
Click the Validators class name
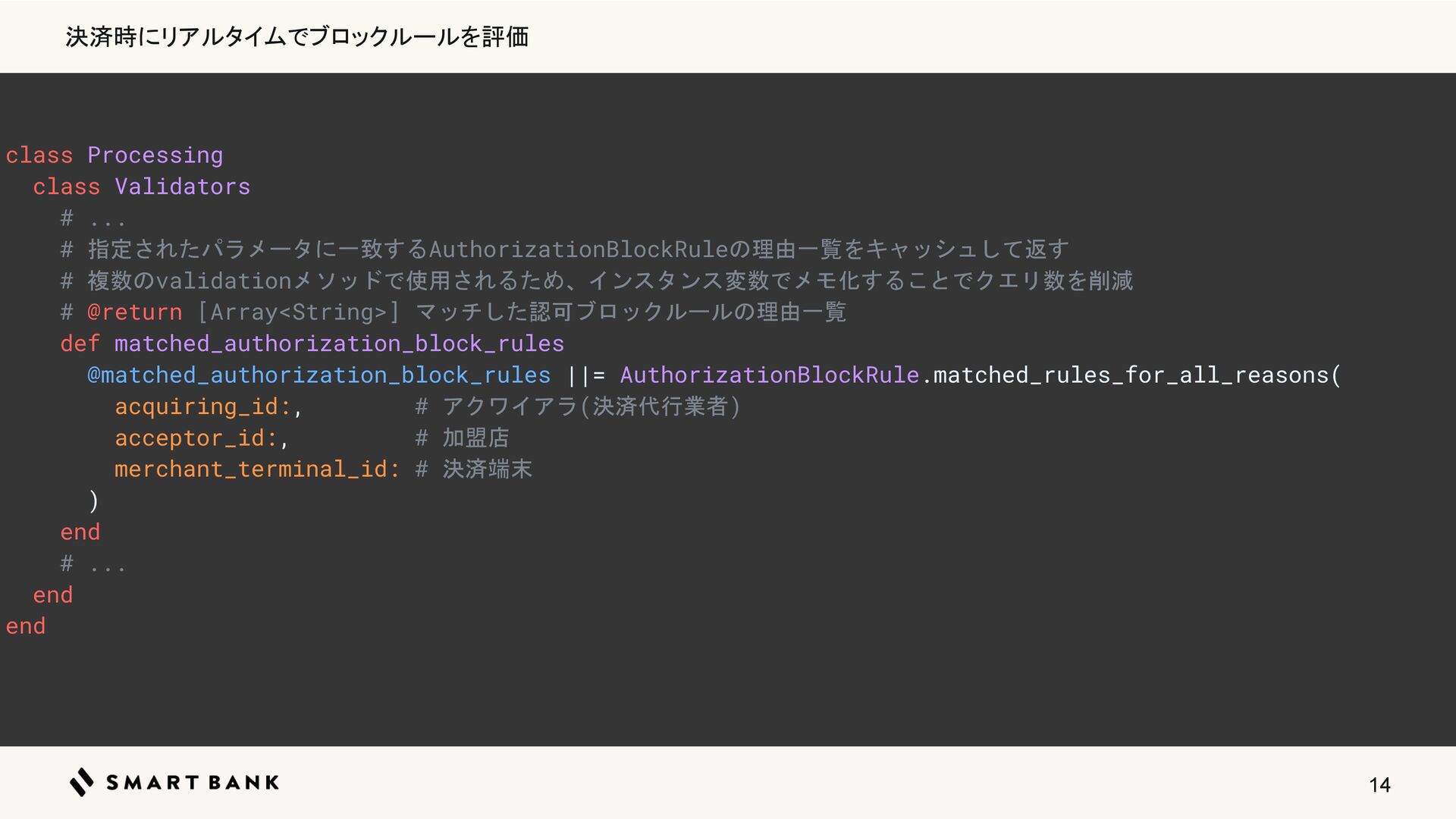click(x=182, y=187)
